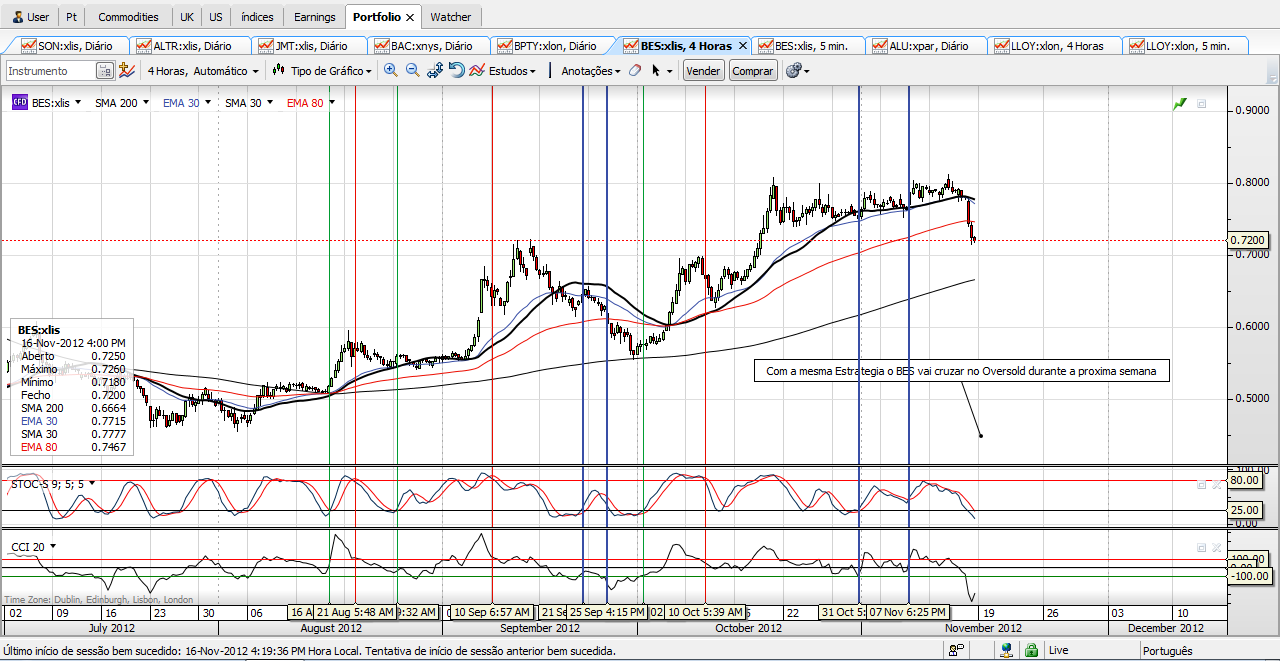The image size is (1280, 661).
Task: Close the BES:xlis, 4 Horas chart tab
Action: click(742, 46)
